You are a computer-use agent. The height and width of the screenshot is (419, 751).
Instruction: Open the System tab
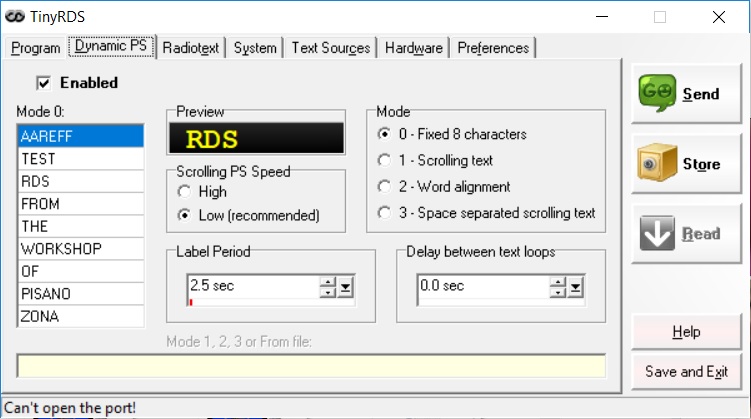coord(255,48)
